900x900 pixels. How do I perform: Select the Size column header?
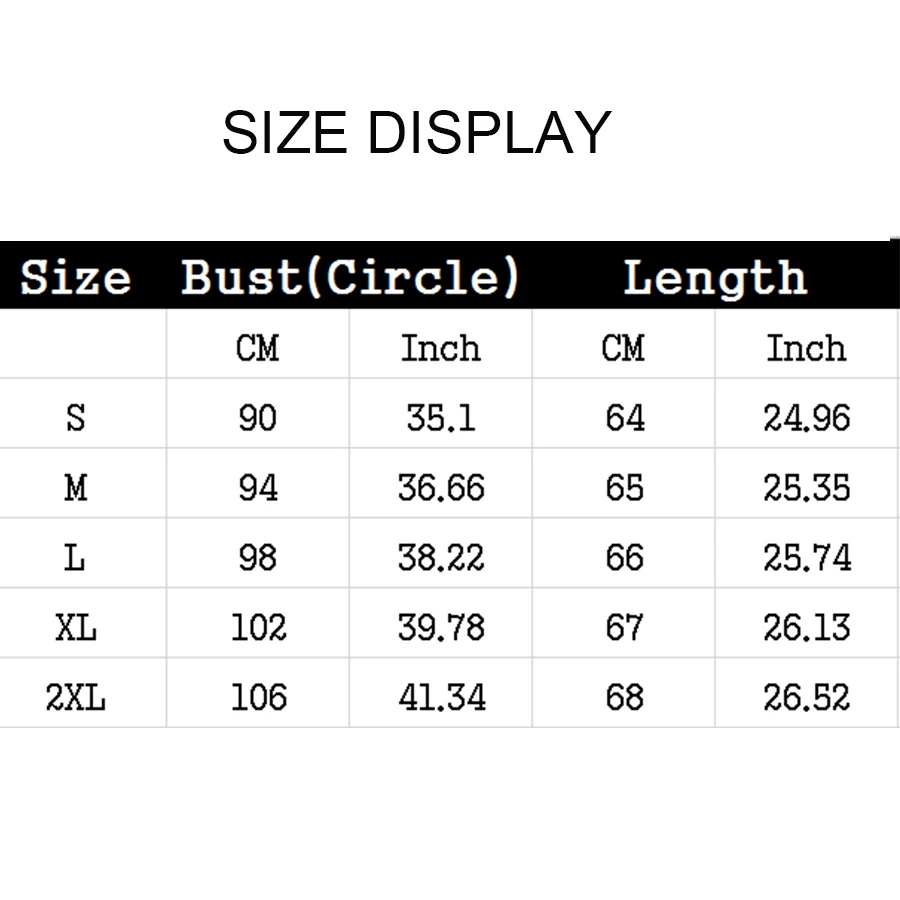[x=76, y=277]
